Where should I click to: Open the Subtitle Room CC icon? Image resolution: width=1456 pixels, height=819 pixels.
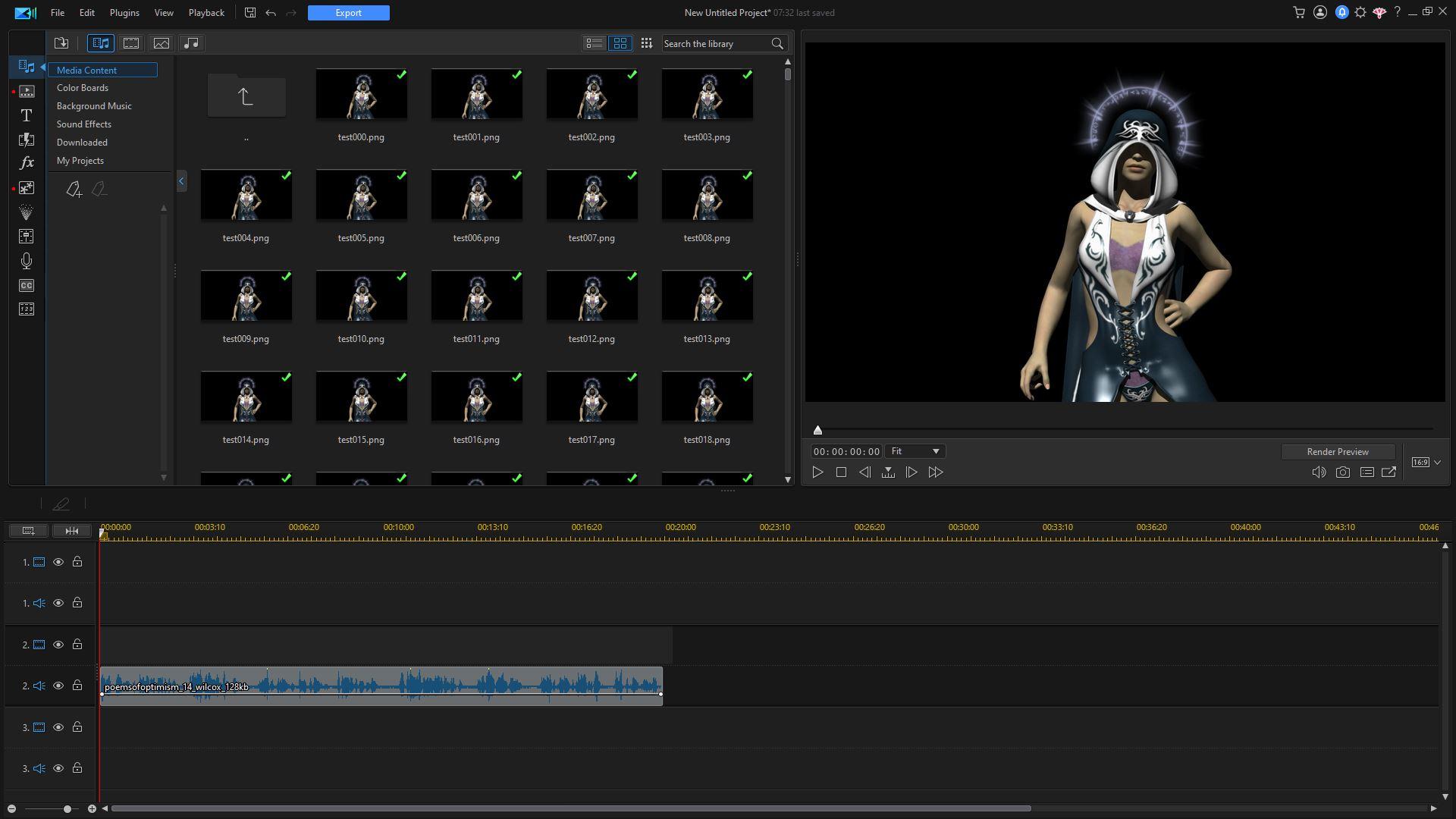[26, 285]
